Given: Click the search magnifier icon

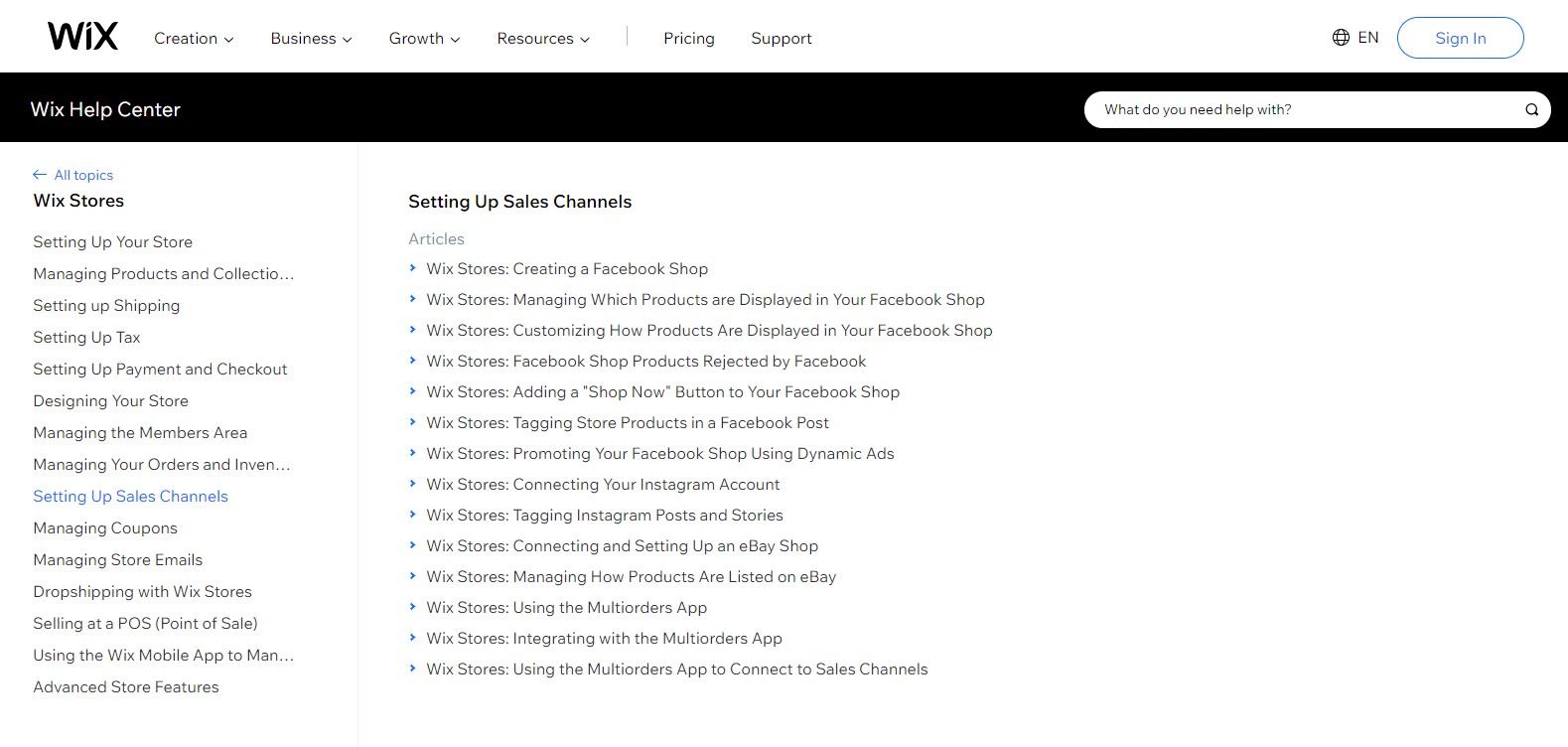Looking at the screenshot, I should 1531,110.
